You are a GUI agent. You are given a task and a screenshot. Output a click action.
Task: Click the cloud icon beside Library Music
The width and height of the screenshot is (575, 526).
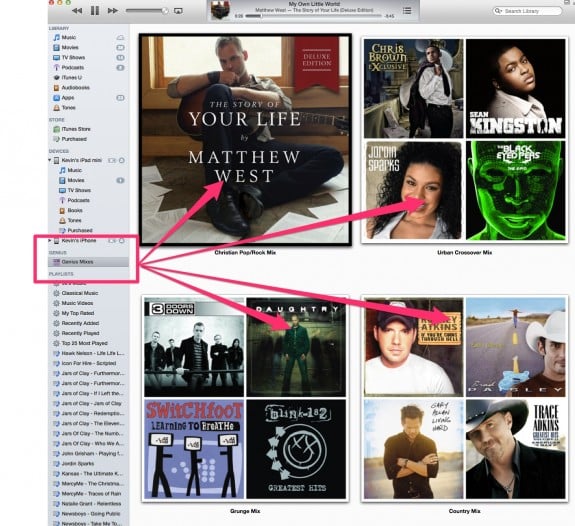coord(120,37)
